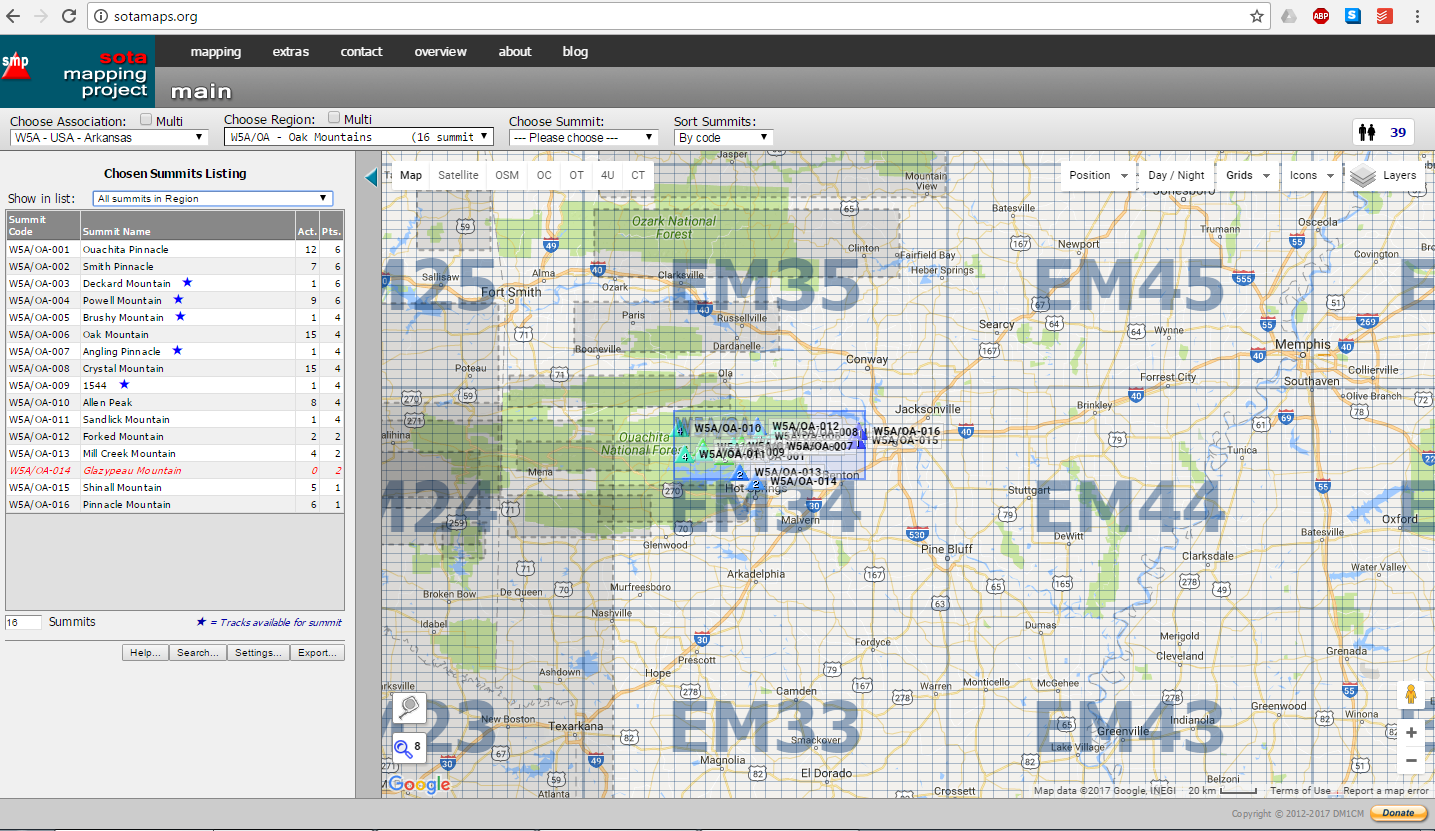This screenshot has height=831, width=1435.
Task: Select the Ouachita Pinnacle row
Action: click(x=175, y=249)
